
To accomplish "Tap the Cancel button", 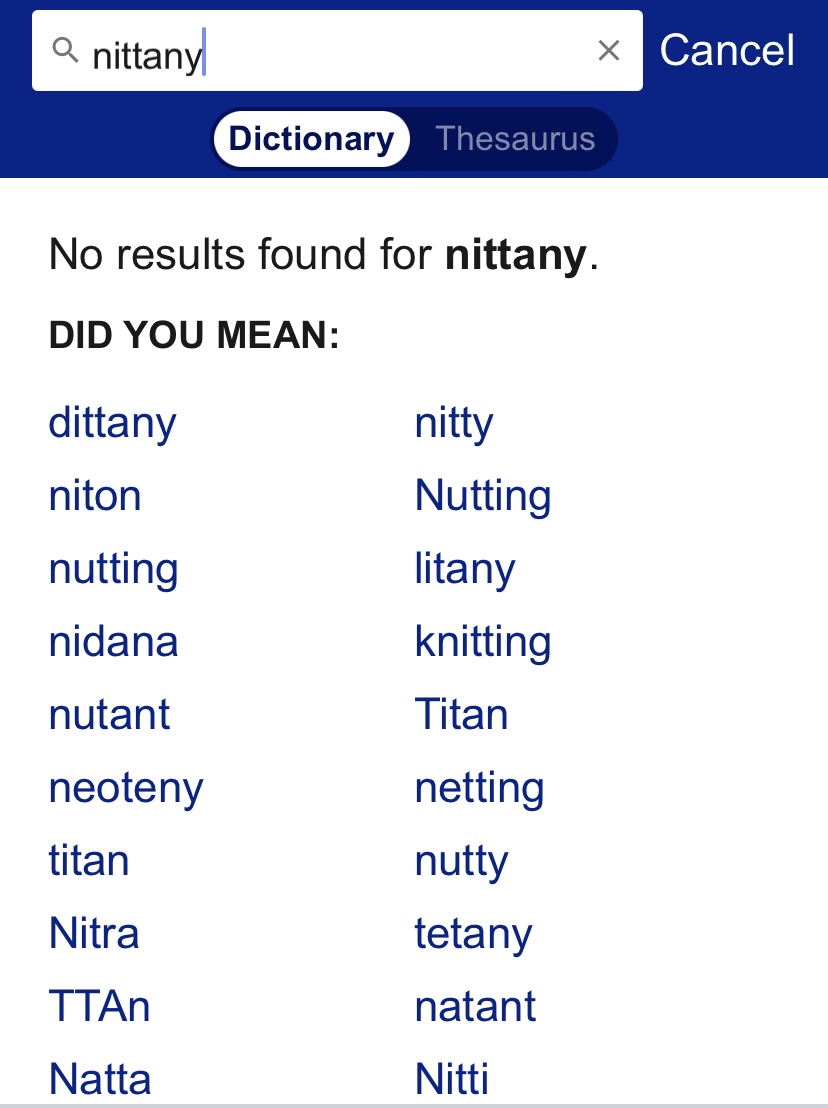I will (x=727, y=51).
